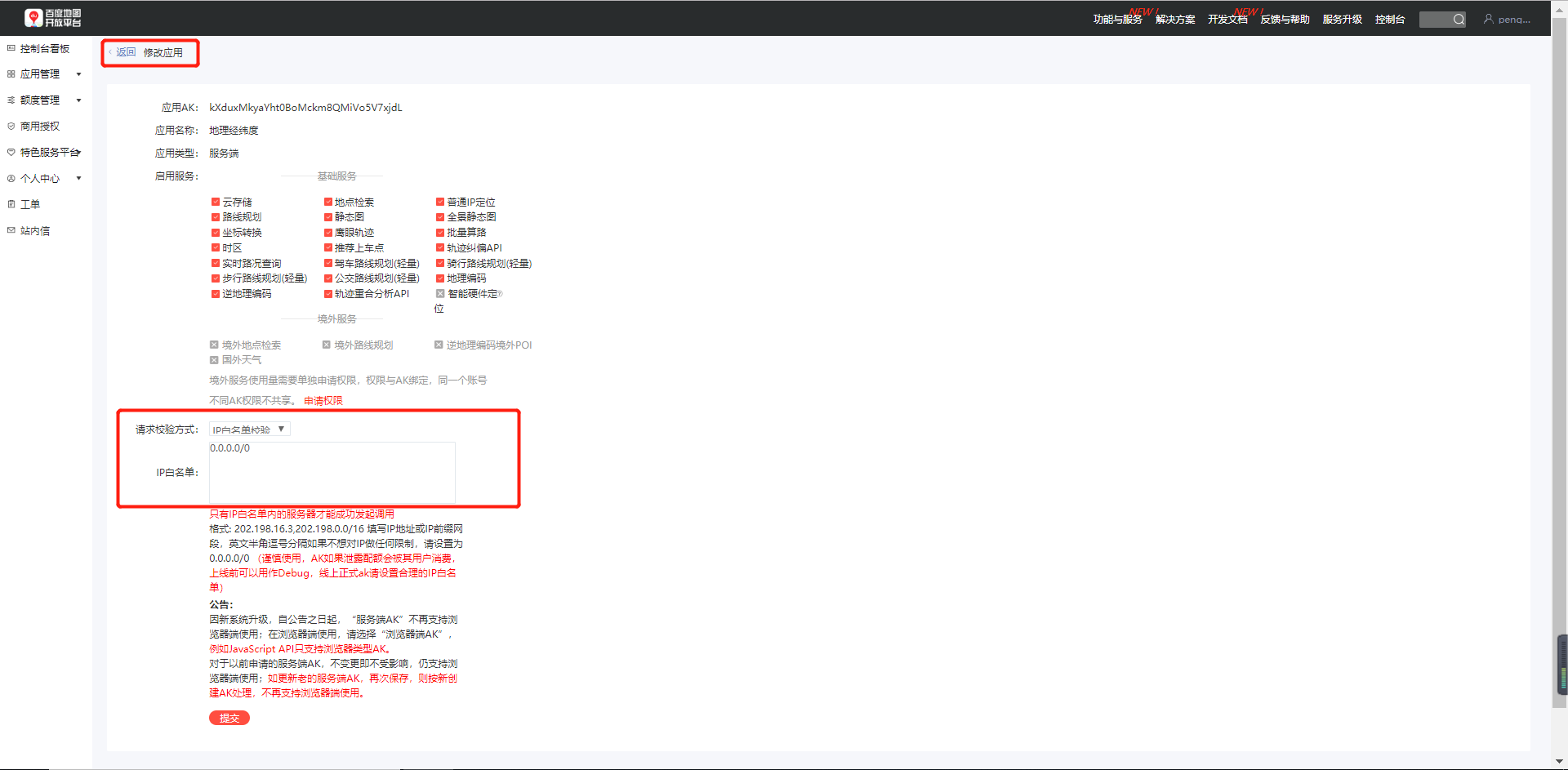Click the 应用管理 grid icon in sidebar
The height and width of the screenshot is (770, 1568).
tap(11, 74)
